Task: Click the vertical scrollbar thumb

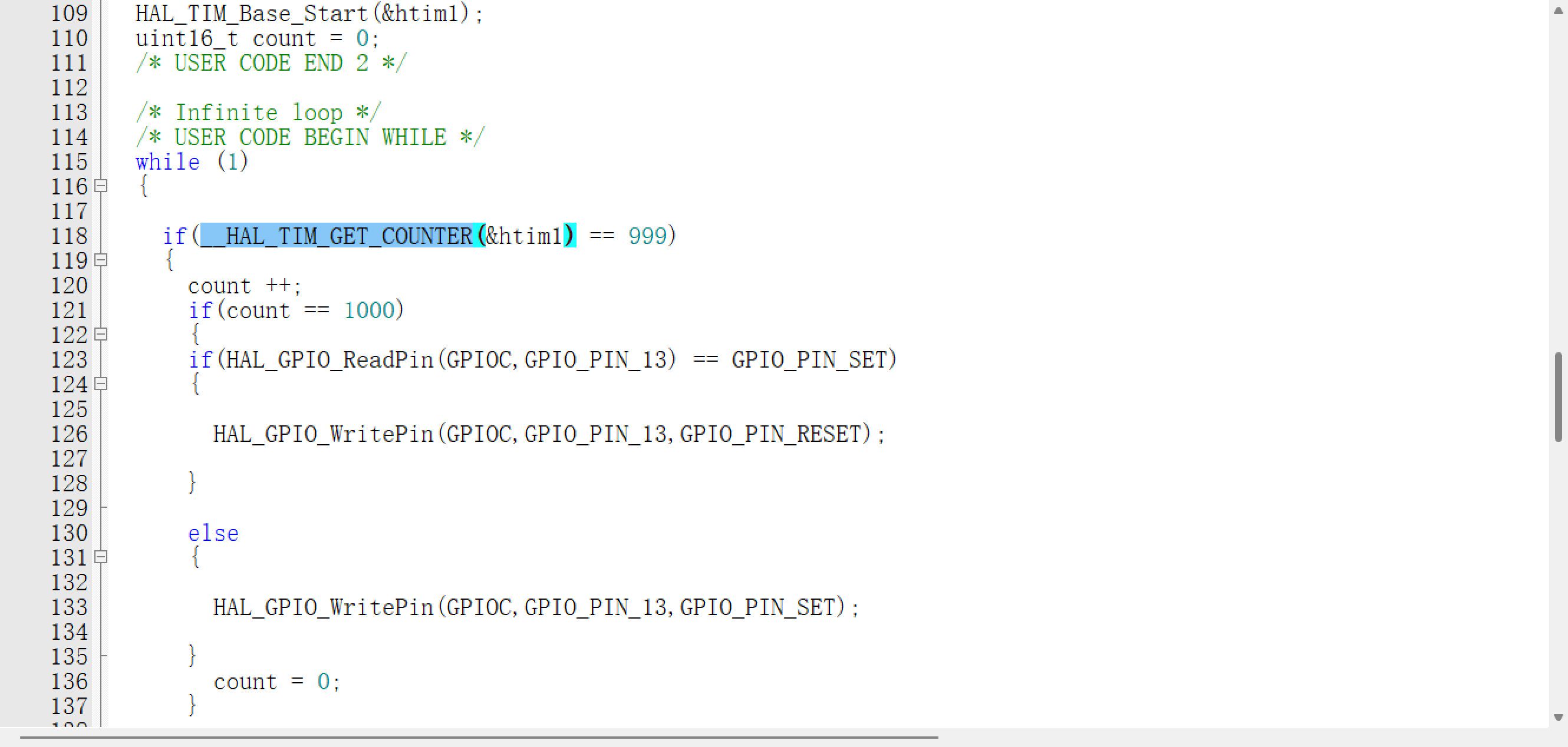Action: (x=1557, y=396)
